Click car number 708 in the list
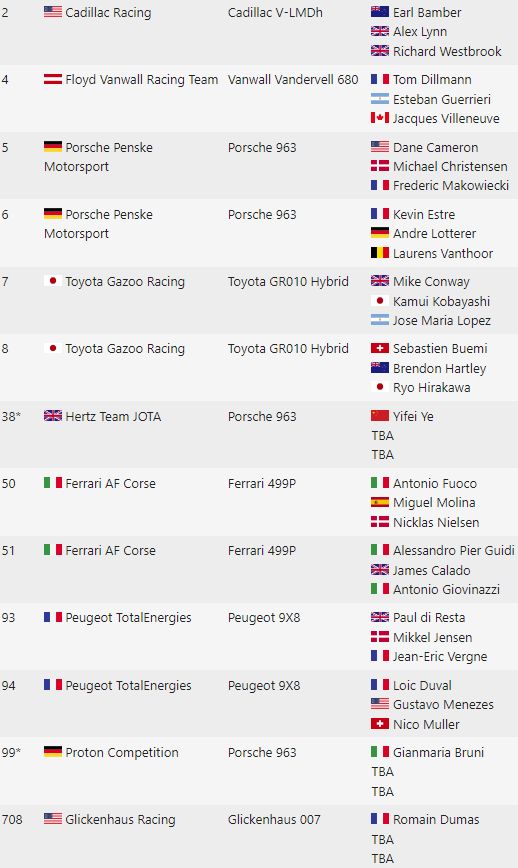The height and width of the screenshot is (868, 518). (12, 819)
